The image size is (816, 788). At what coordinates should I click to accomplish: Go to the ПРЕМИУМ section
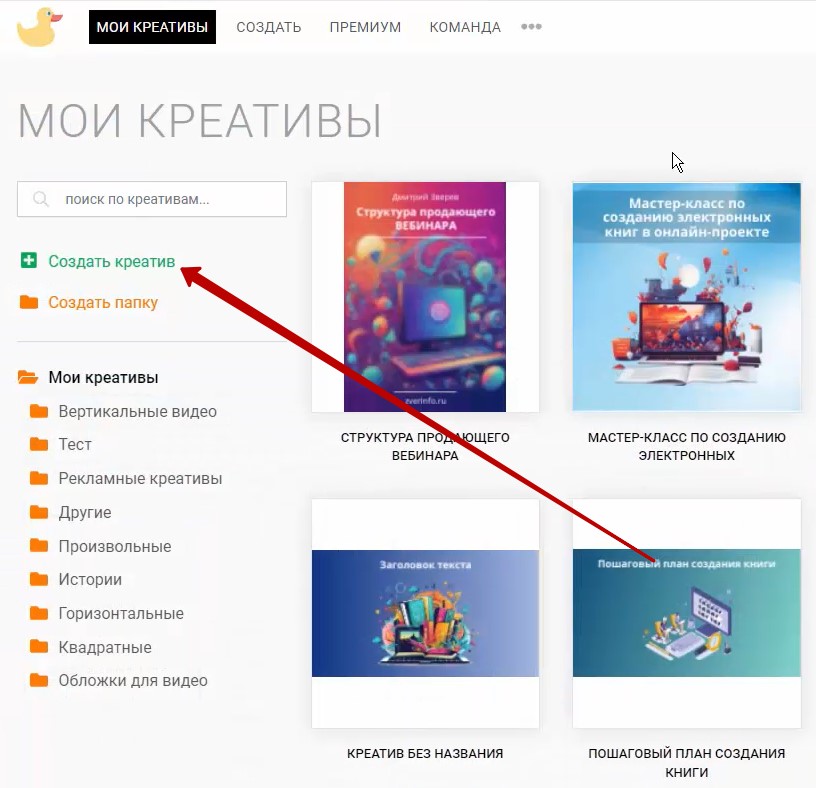coord(365,27)
